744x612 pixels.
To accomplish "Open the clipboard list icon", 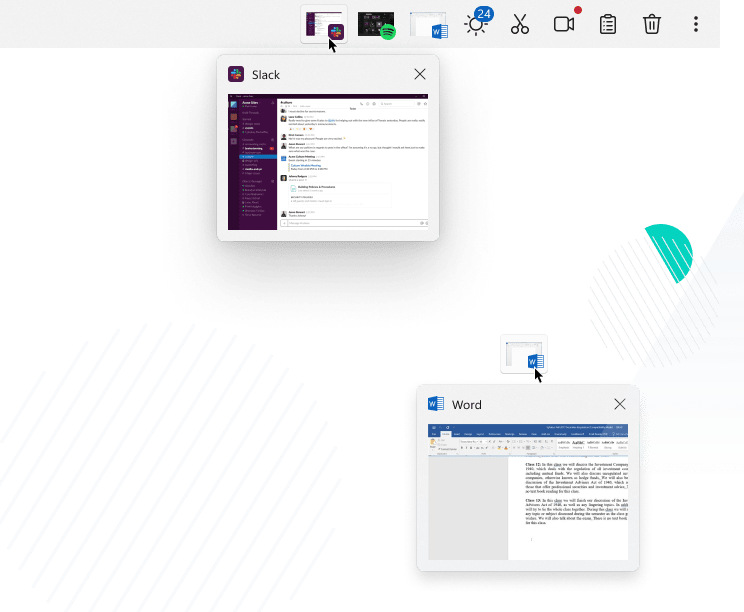I will click(x=608, y=25).
